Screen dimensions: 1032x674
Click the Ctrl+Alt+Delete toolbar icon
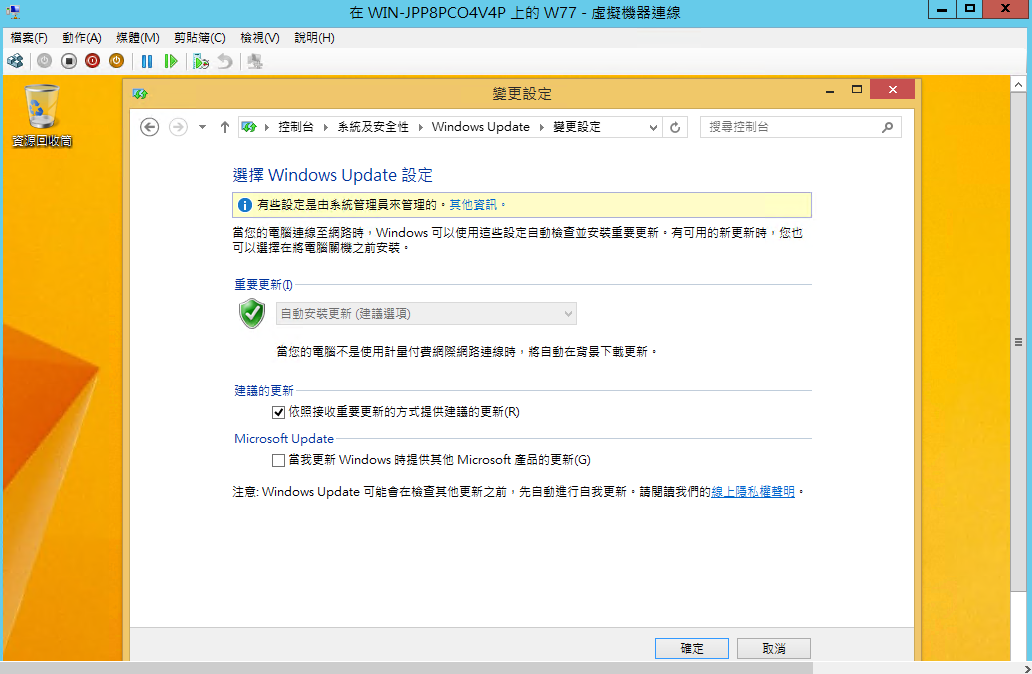(15, 61)
